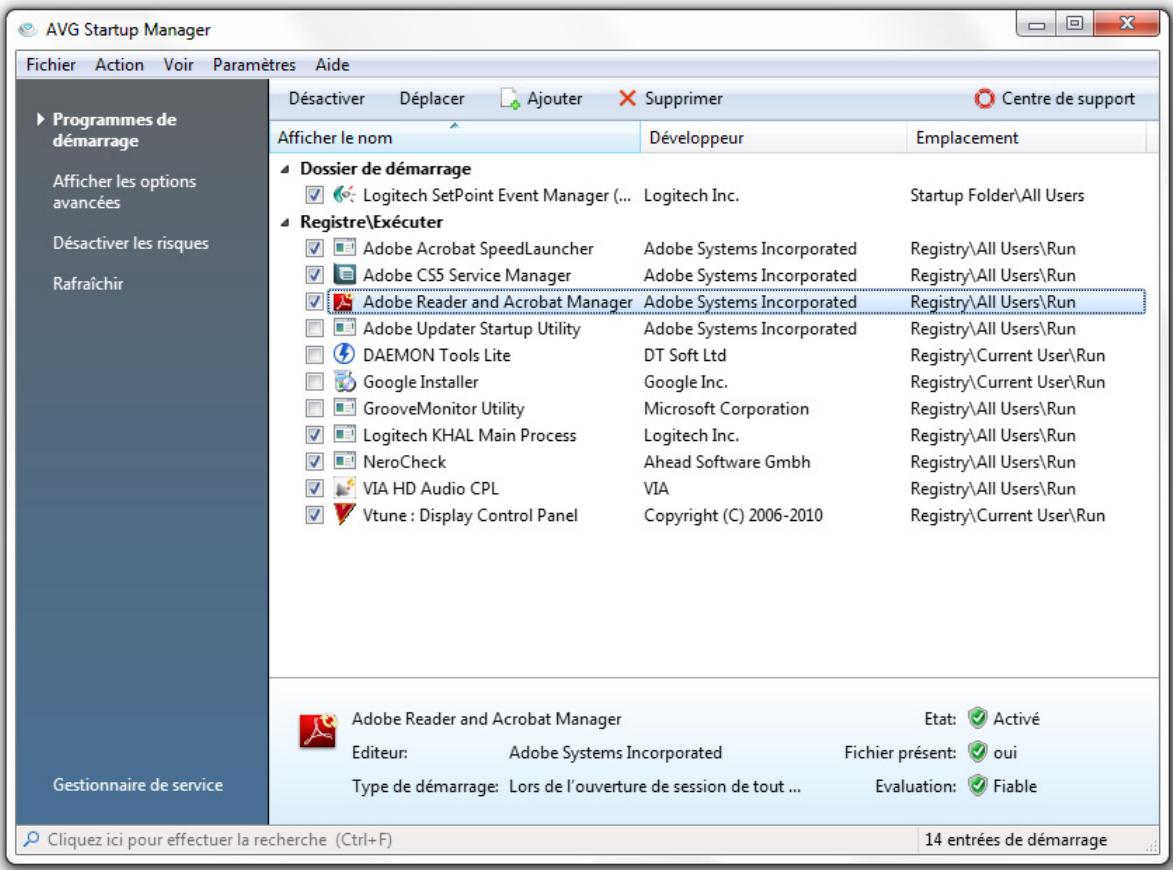
Task: Uncheck Adobe Acrobat SpeedLauncher checkbox
Action: click(x=314, y=248)
